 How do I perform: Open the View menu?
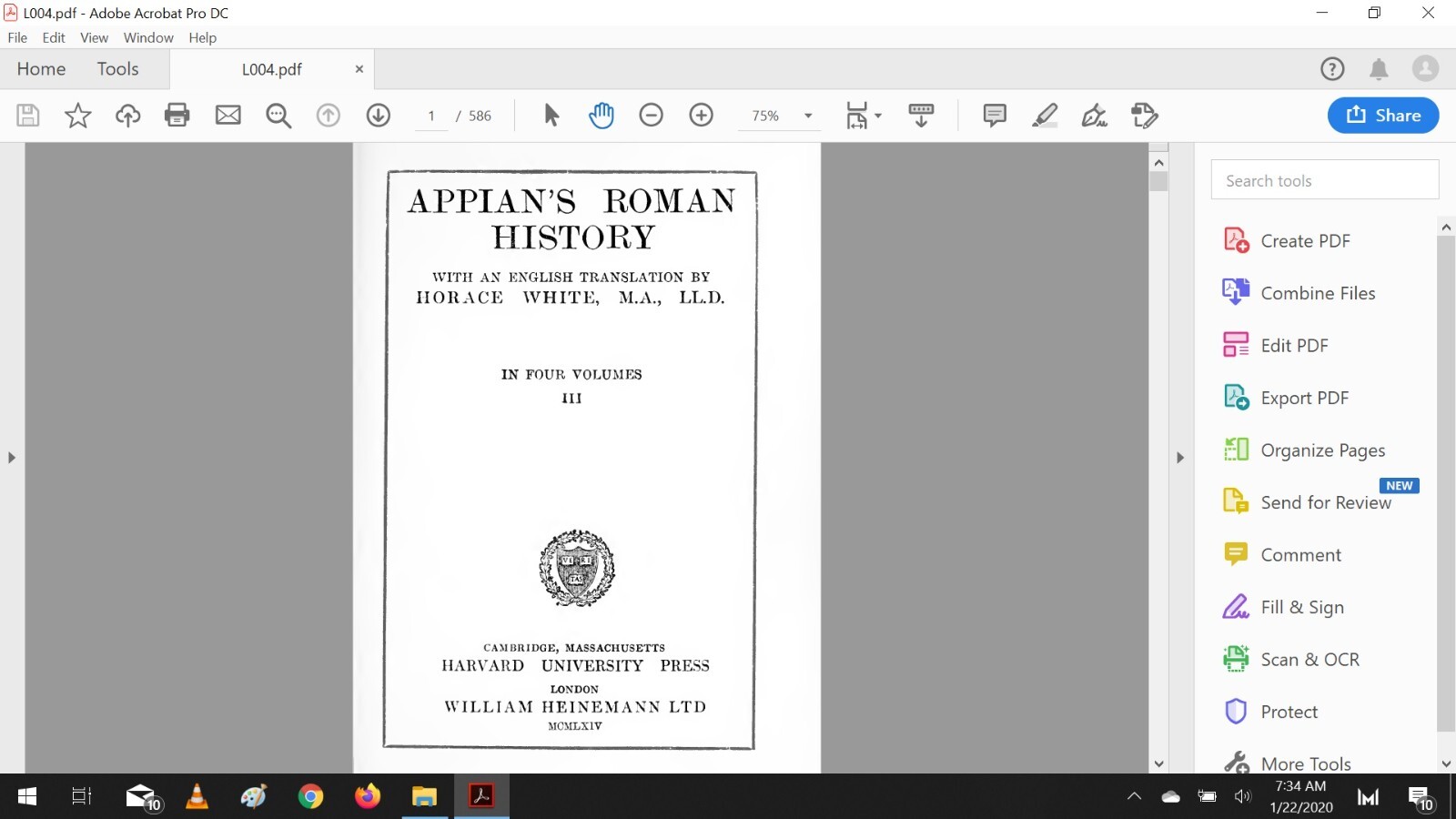(x=94, y=37)
